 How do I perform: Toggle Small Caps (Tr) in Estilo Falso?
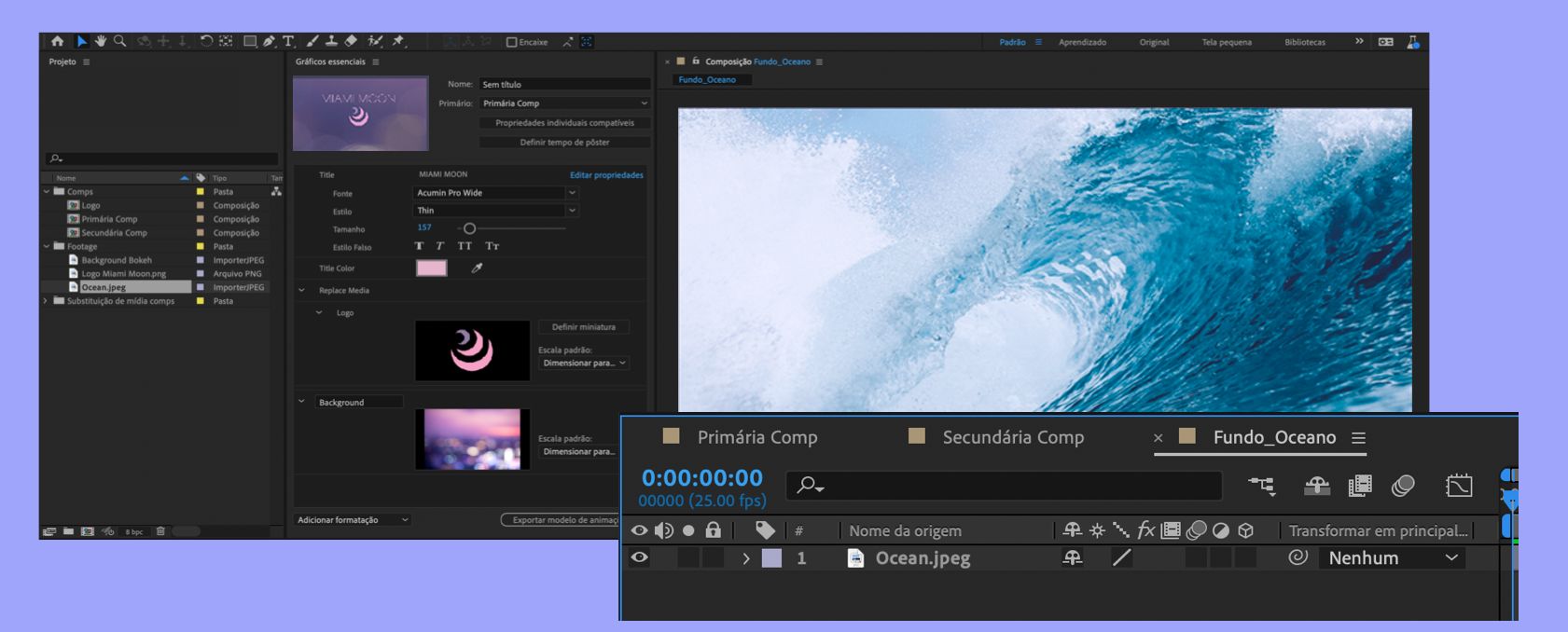click(493, 246)
